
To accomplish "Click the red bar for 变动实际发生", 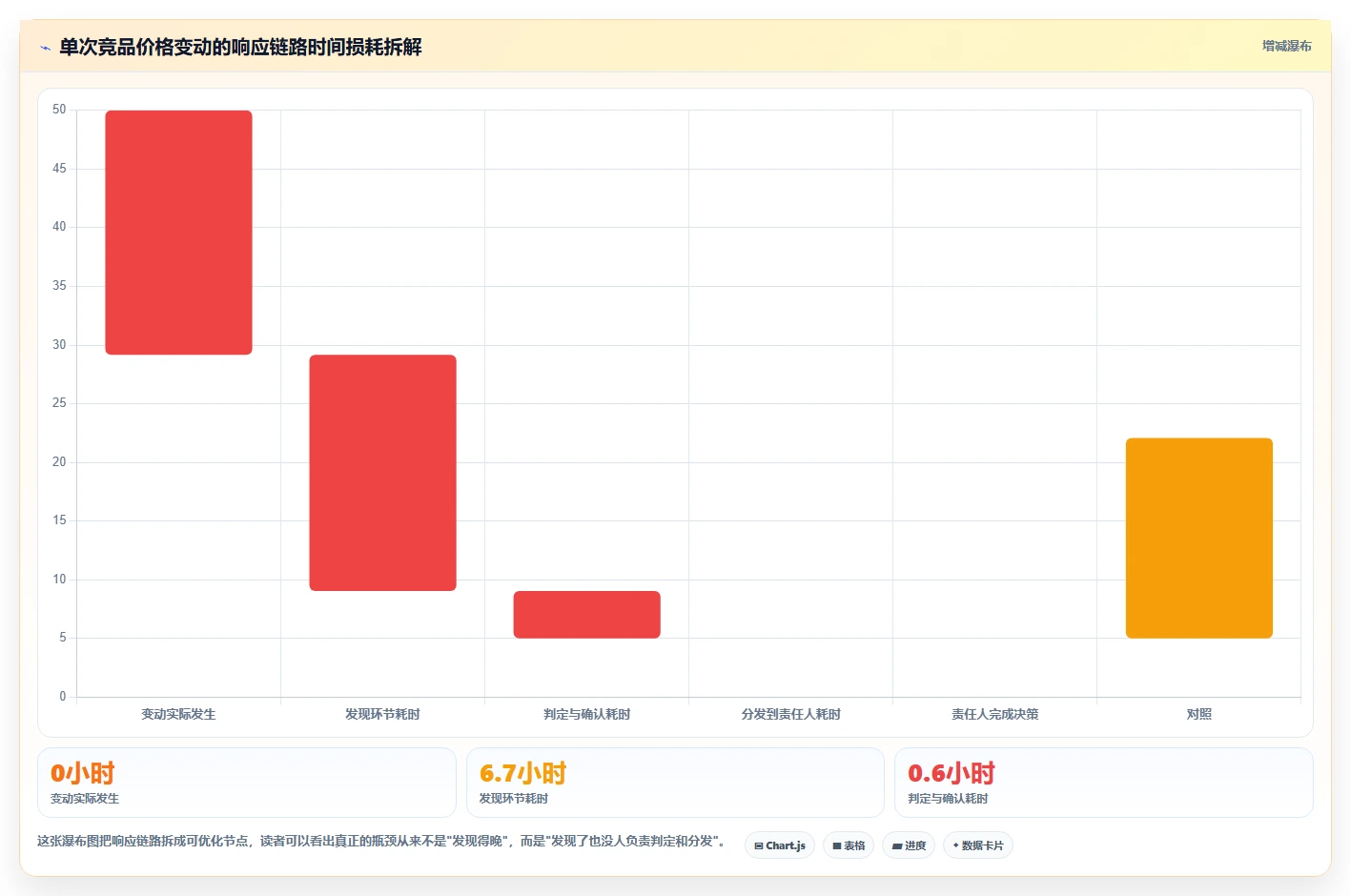I will (x=178, y=233).
